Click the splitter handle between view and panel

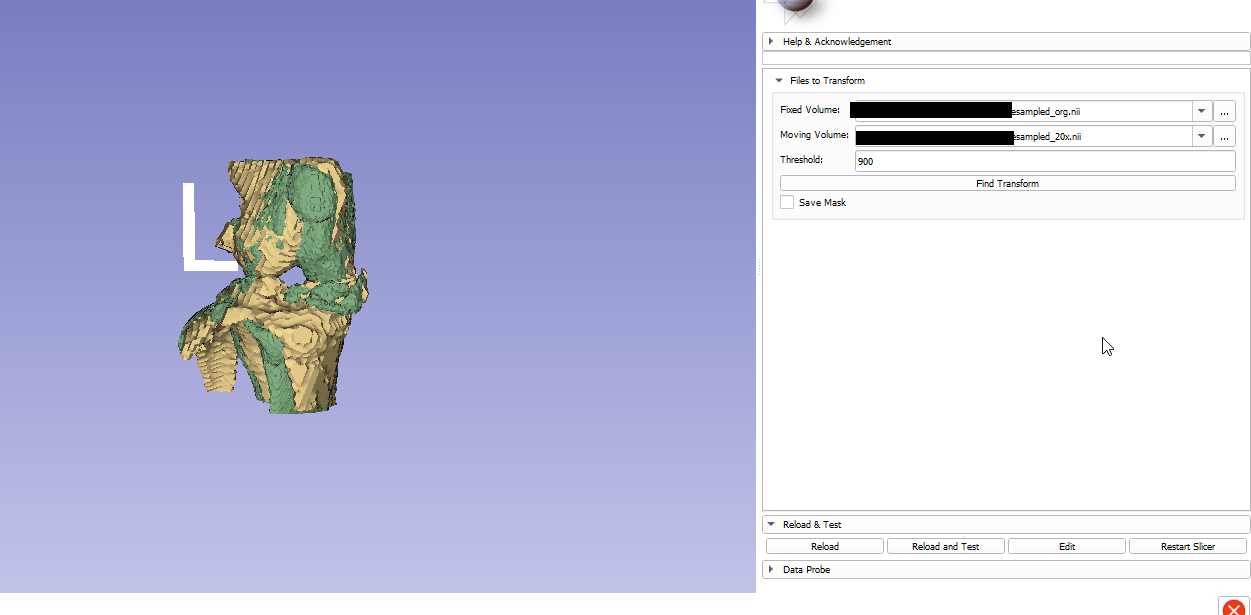pos(759,268)
